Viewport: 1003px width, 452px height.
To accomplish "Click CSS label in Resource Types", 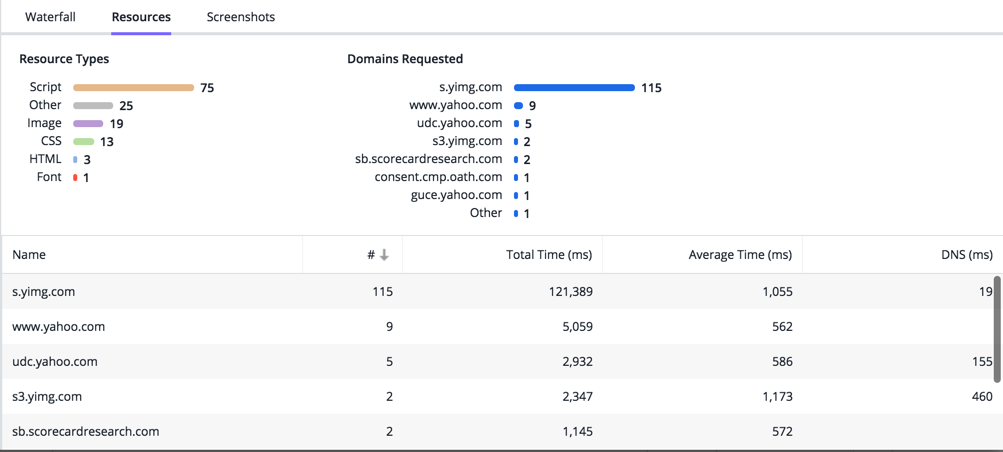I will 51,141.
